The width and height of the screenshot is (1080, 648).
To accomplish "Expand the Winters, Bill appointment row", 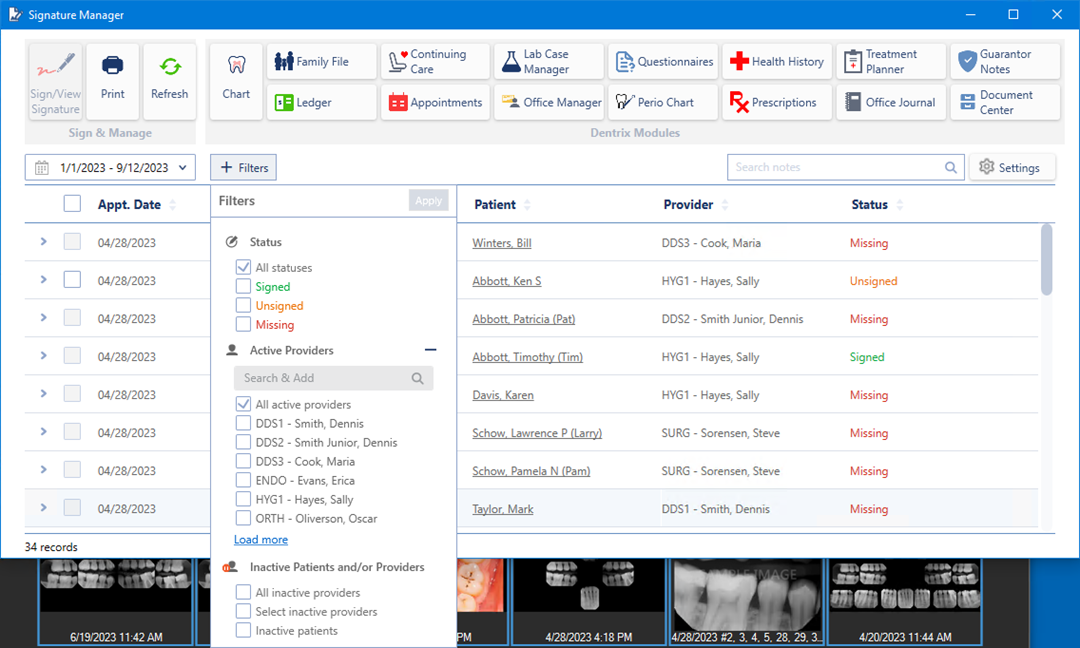I will pos(43,242).
